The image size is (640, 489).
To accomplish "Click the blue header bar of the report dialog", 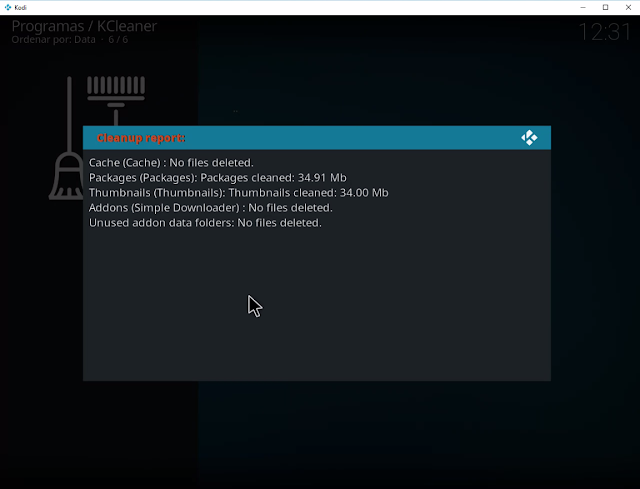I will point(317,138).
